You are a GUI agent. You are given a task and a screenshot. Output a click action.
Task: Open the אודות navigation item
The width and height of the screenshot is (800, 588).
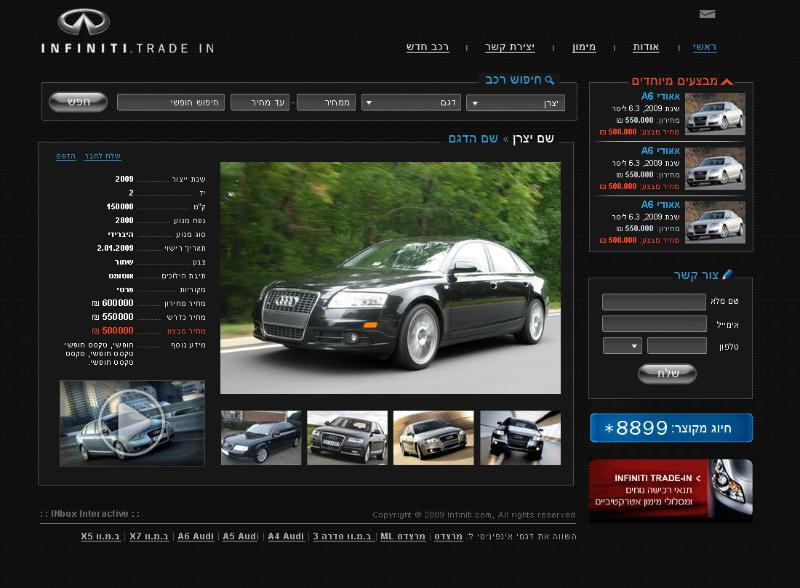pos(646,47)
